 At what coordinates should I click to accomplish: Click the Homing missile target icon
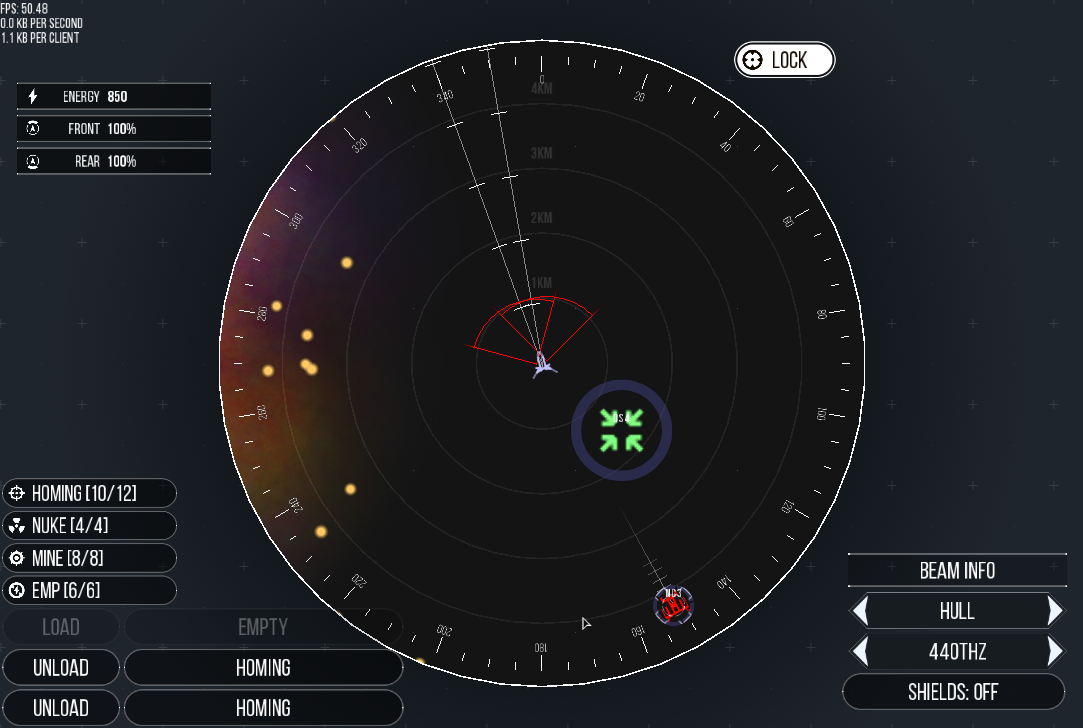tap(16, 493)
